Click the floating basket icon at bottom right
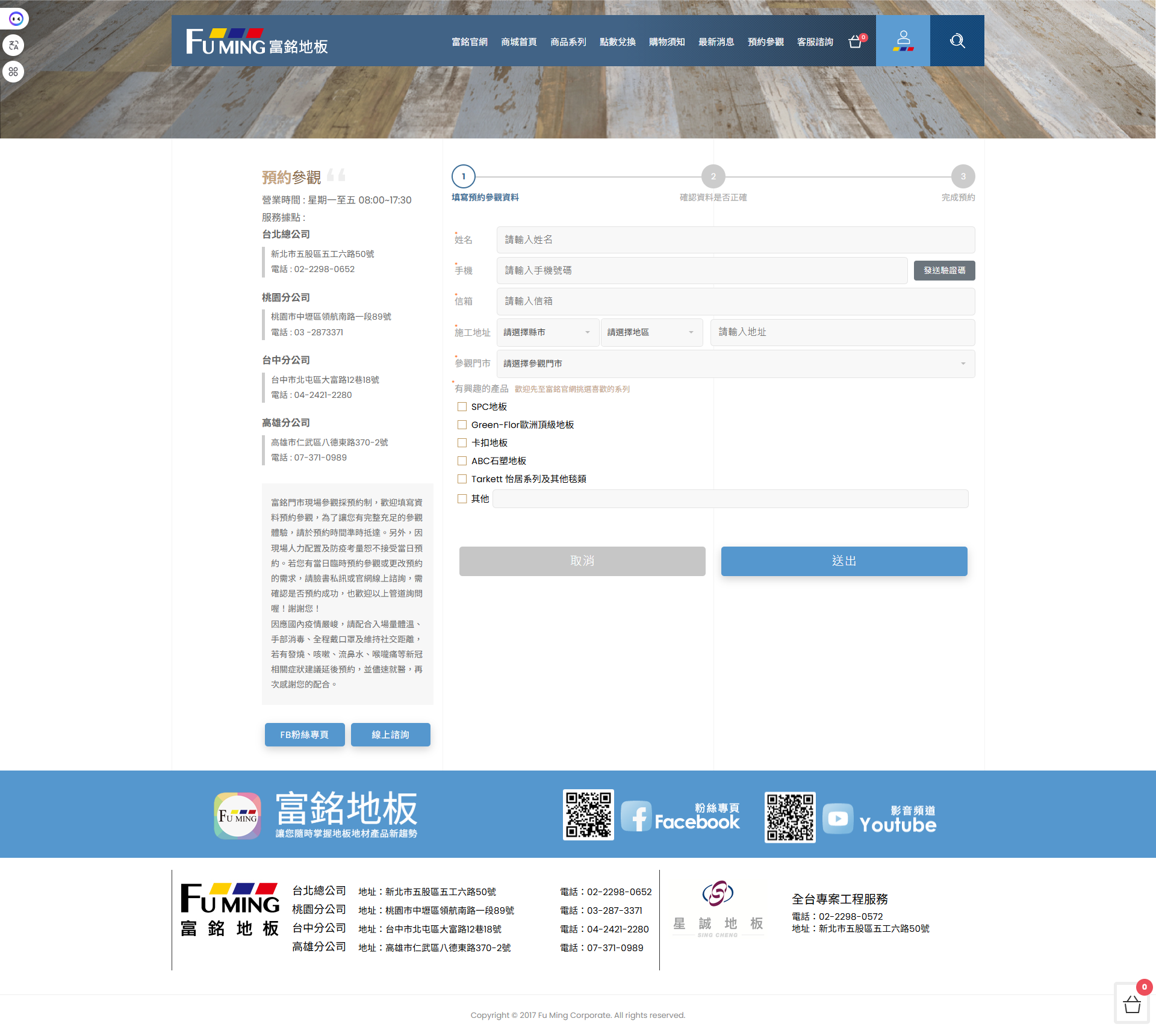 tap(1132, 1004)
